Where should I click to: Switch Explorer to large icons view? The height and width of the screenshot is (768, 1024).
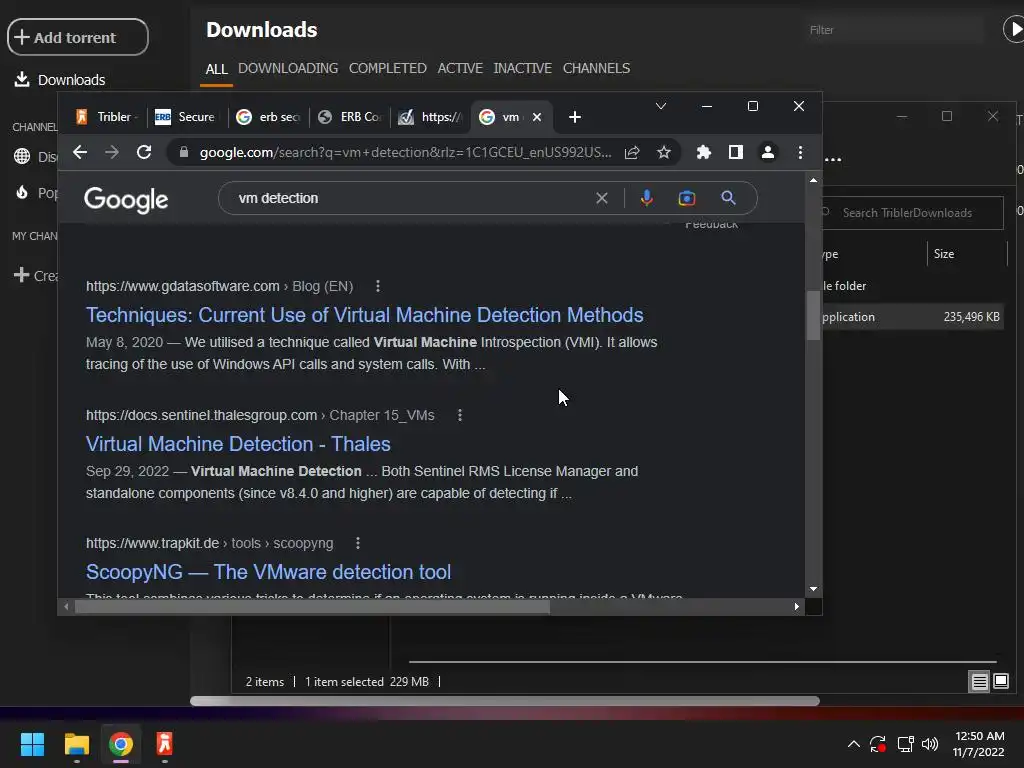(1001, 682)
